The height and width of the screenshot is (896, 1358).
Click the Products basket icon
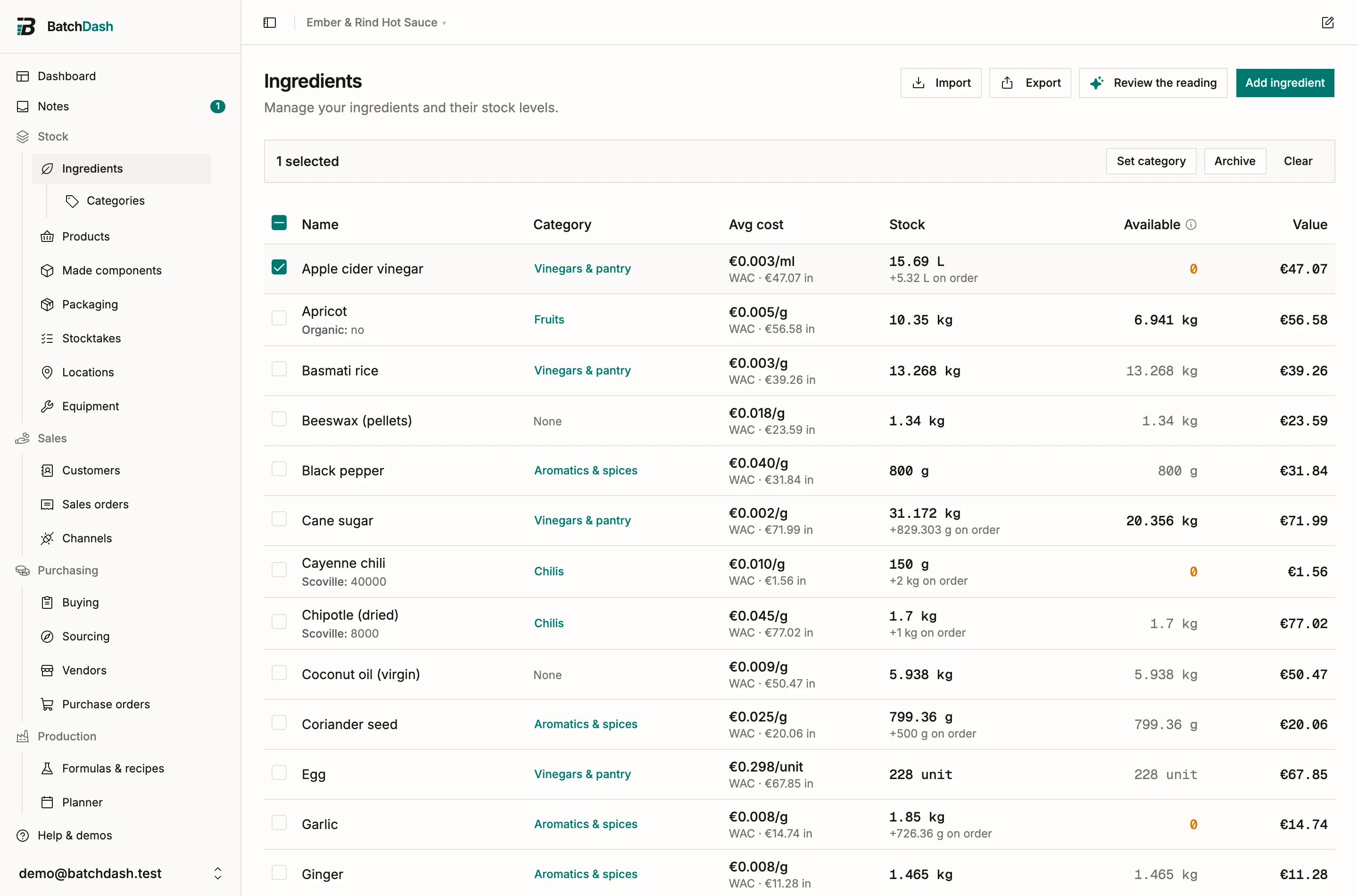(48, 237)
